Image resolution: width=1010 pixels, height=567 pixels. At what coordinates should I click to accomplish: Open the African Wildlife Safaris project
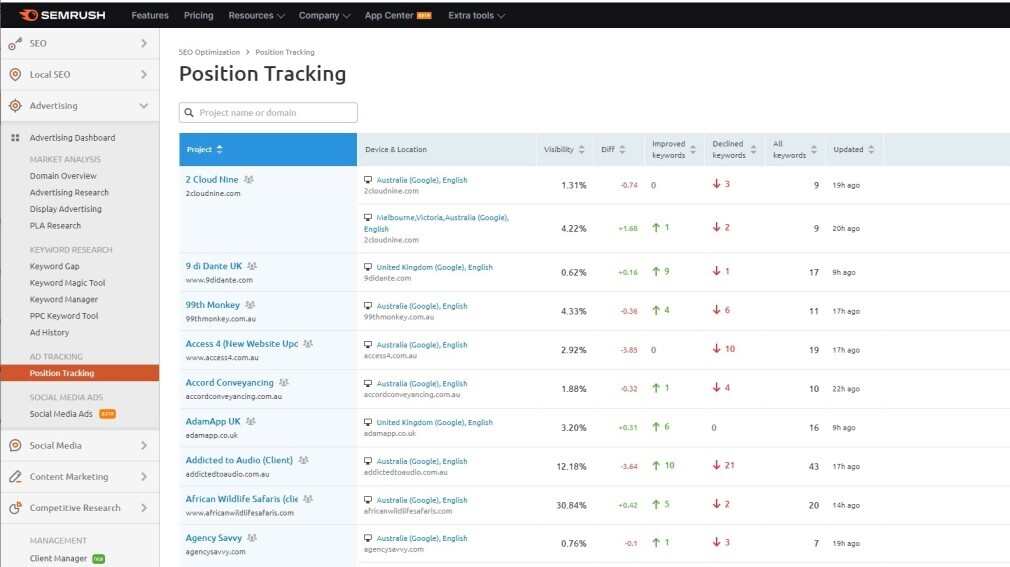[242, 499]
